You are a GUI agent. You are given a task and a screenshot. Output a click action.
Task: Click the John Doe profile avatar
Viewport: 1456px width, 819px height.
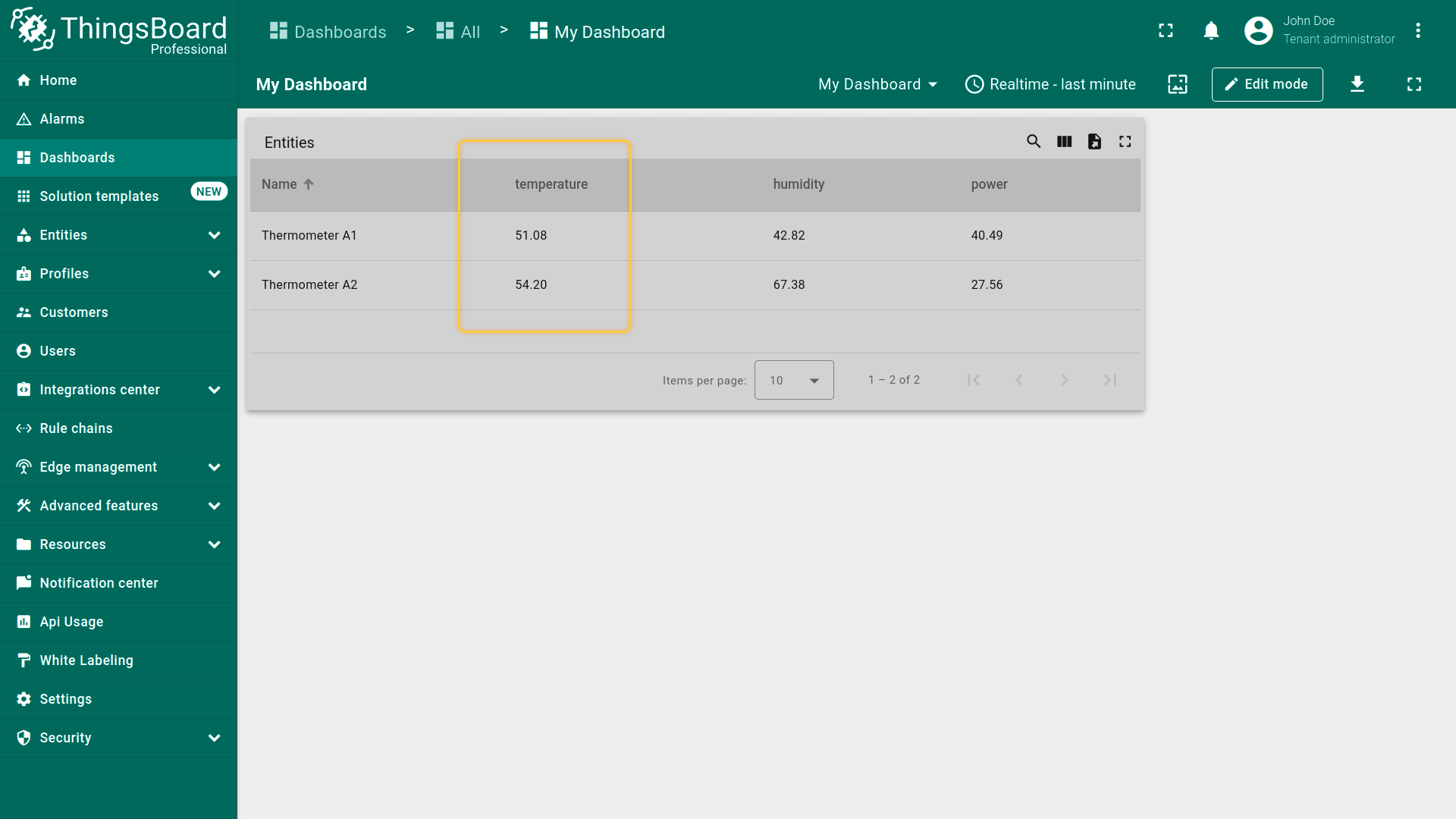(1258, 31)
